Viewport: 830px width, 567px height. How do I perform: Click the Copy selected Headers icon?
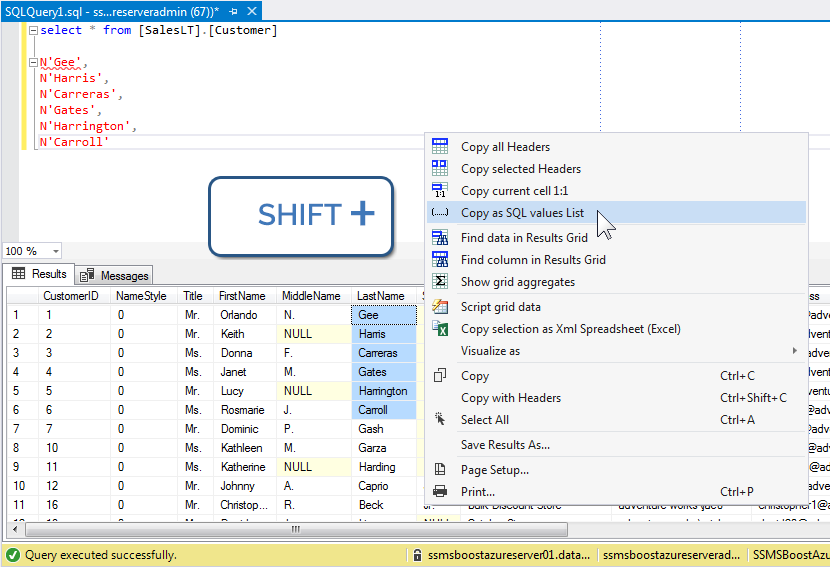pyautogui.click(x=440, y=168)
